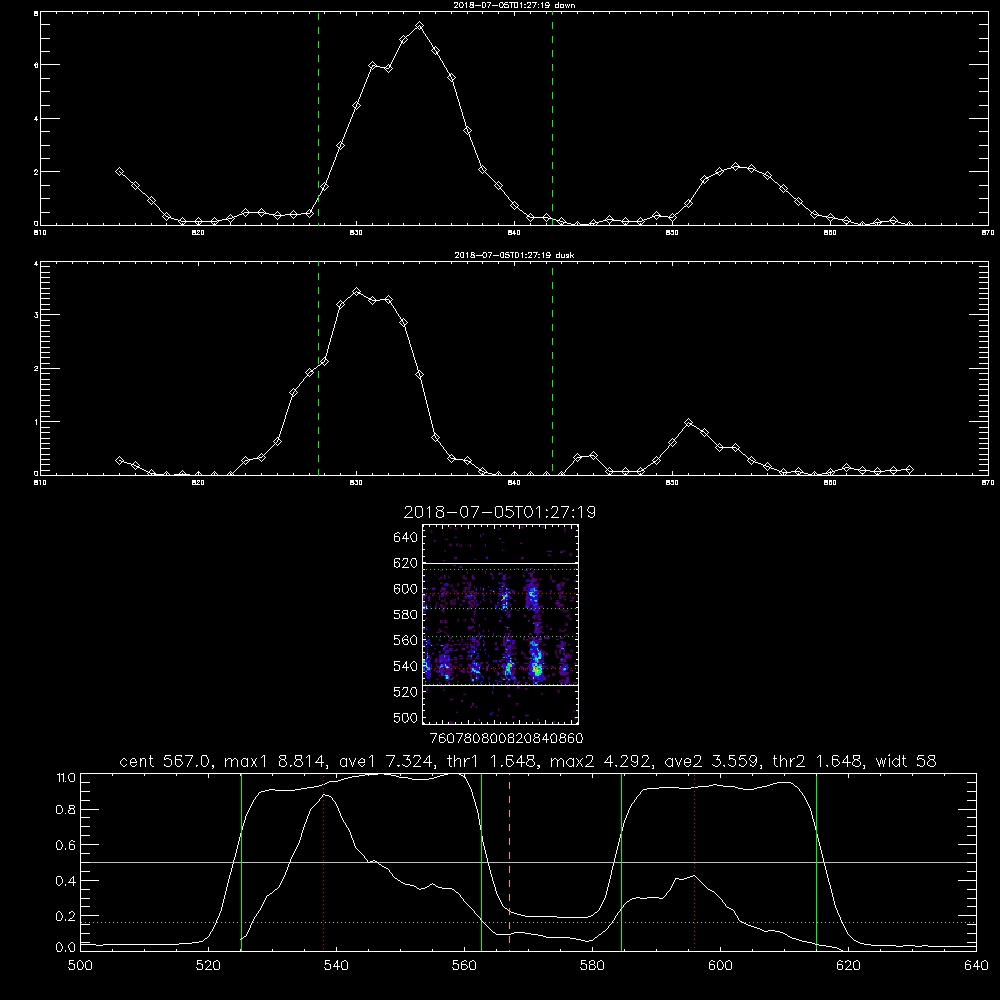The width and height of the screenshot is (1000, 1000).
Task: Click the 'ave2 3.559' value
Action: click(712, 761)
